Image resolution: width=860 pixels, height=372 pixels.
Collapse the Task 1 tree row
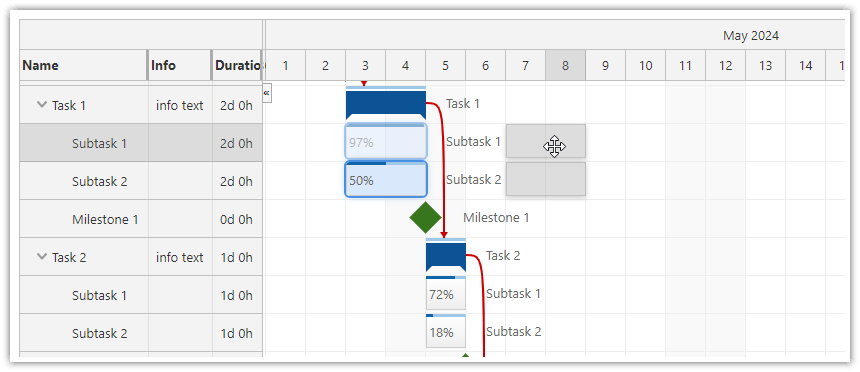coord(42,105)
